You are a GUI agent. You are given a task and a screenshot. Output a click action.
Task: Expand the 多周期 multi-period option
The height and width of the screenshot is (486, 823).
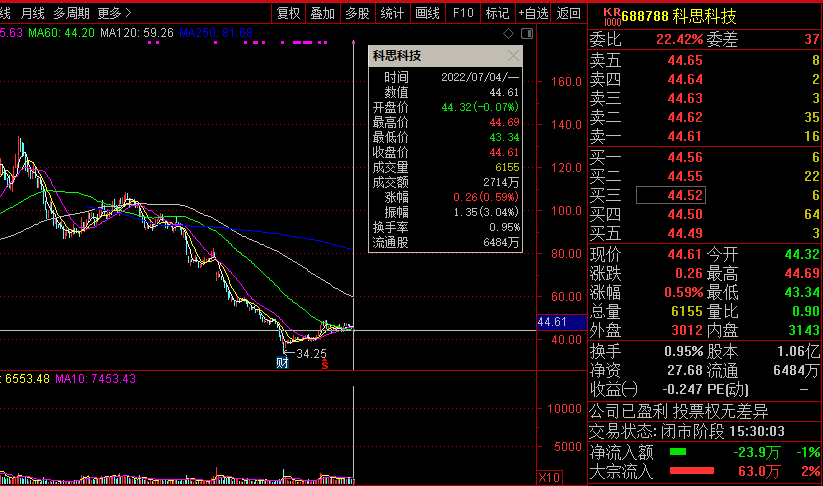[71, 13]
